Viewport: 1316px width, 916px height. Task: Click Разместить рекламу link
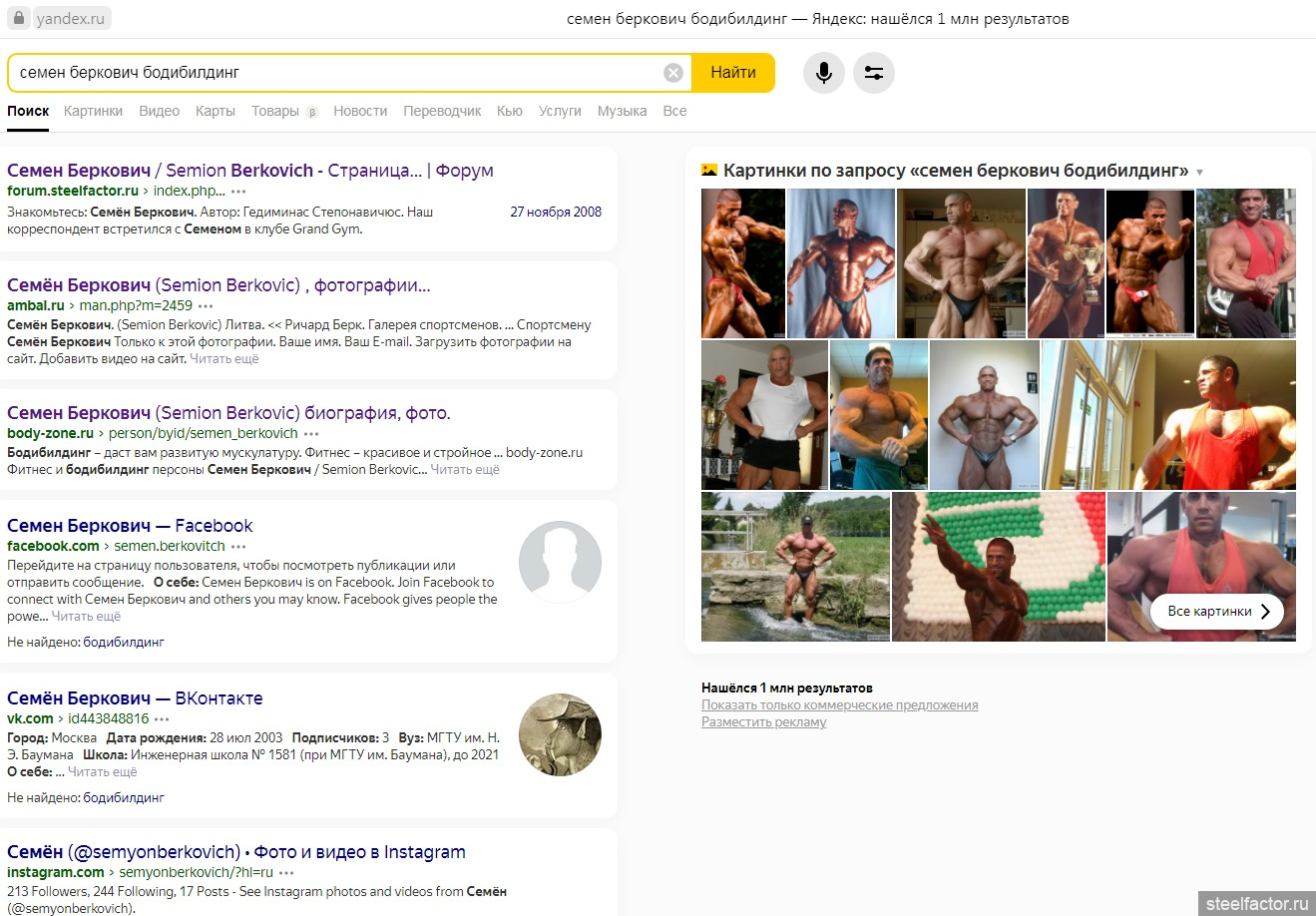tap(764, 722)
